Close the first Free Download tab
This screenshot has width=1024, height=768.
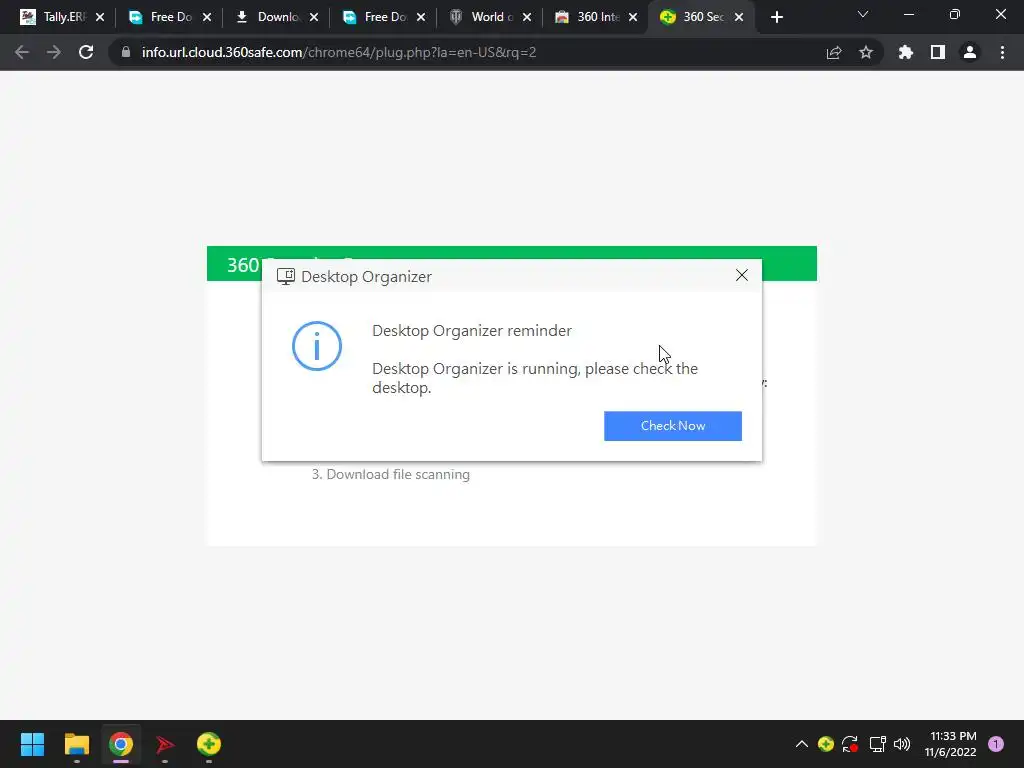(x=207, y=18)
